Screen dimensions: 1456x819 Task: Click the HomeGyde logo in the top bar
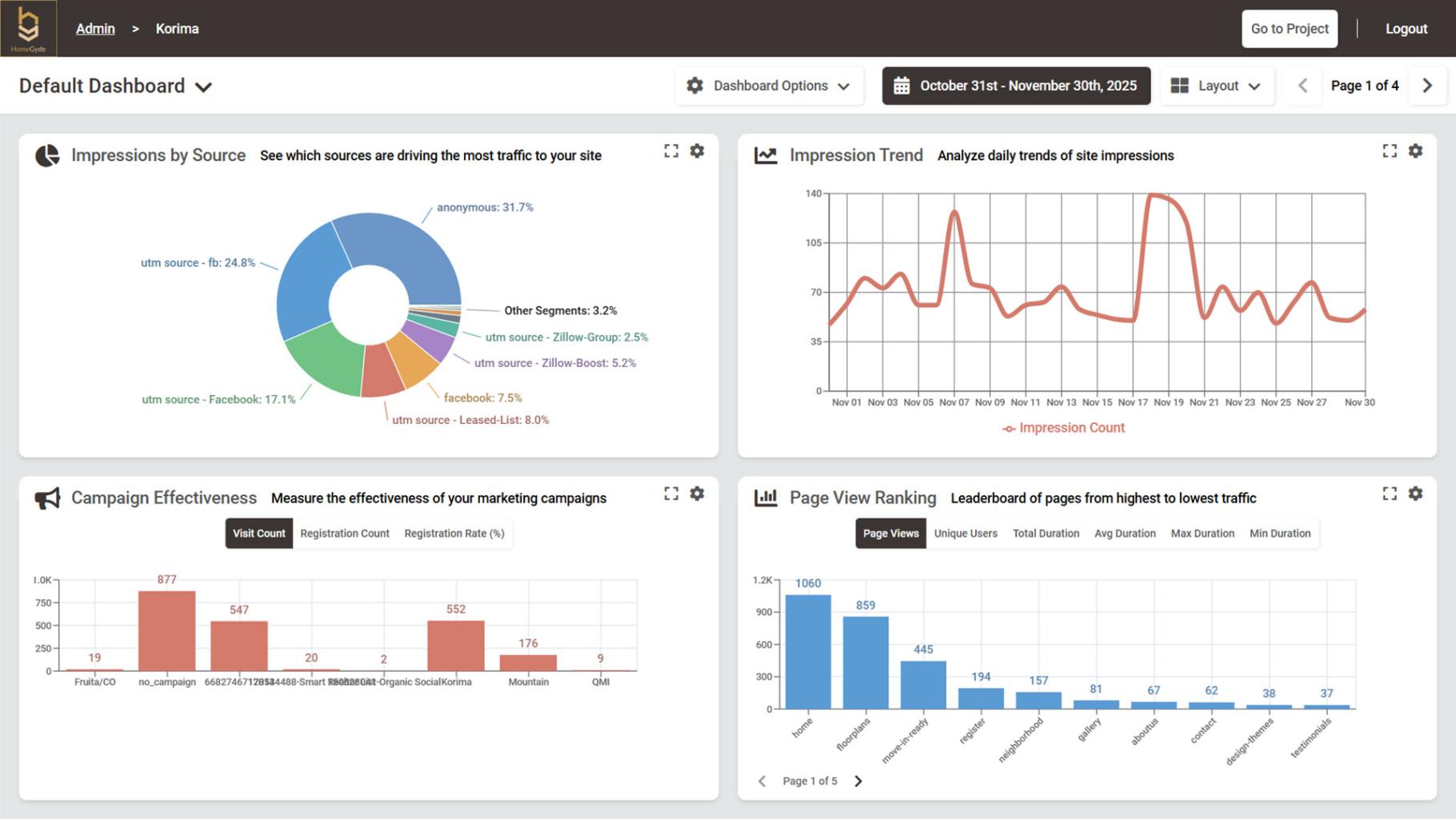(x=29, y=28)
